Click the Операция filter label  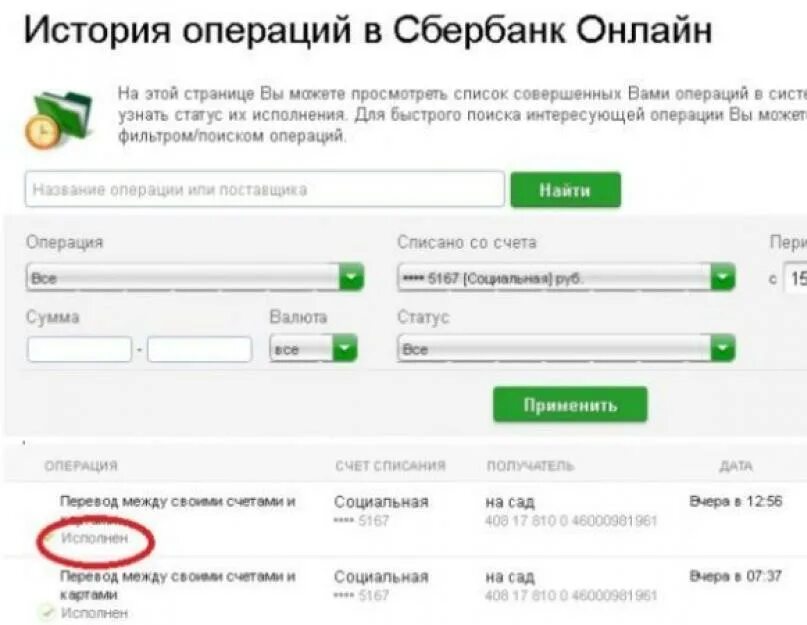pos(65,242)
